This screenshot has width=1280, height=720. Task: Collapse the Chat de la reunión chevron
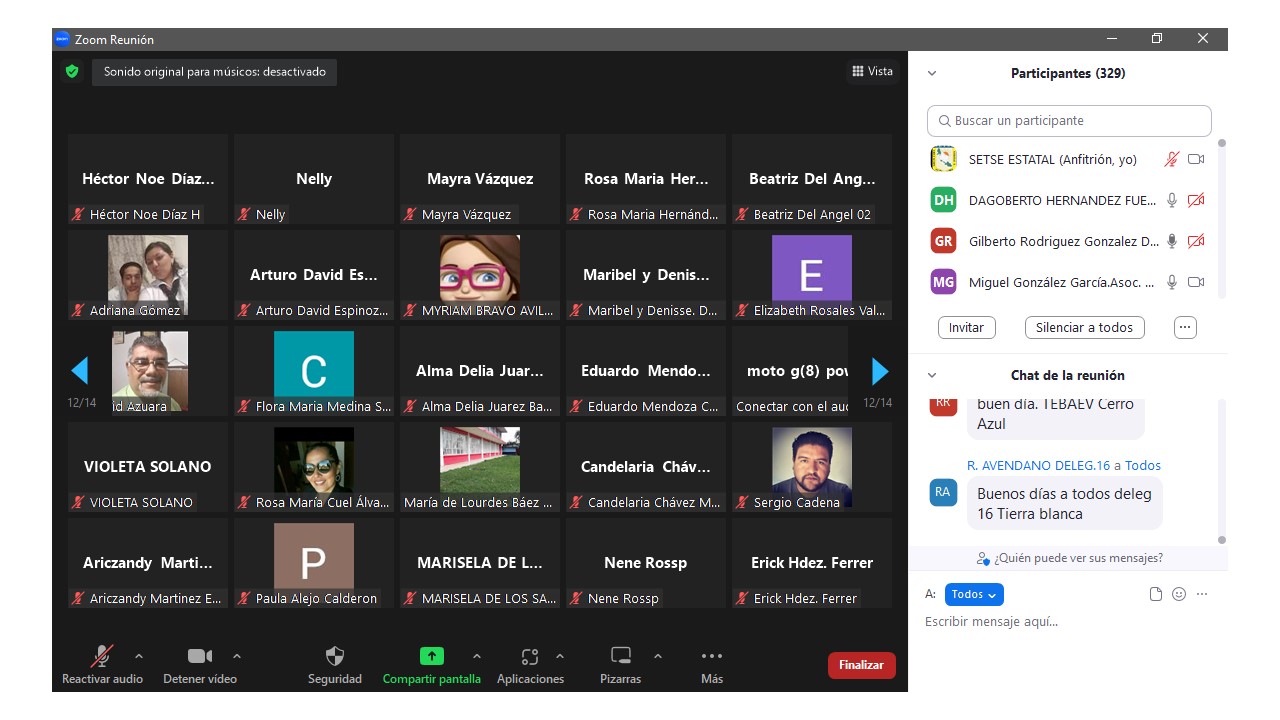click(x=932, y=375)
